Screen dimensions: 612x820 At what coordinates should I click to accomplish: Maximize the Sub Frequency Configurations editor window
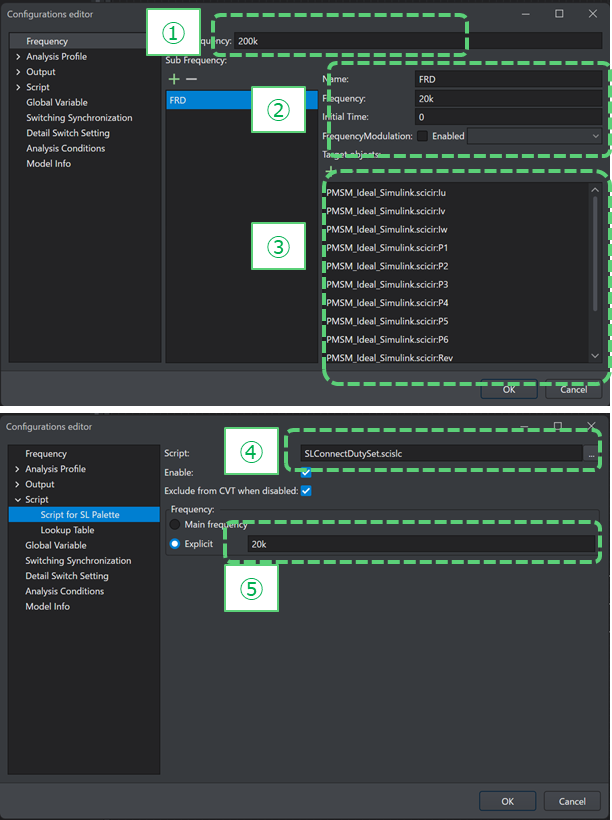[x=559, y=14]
